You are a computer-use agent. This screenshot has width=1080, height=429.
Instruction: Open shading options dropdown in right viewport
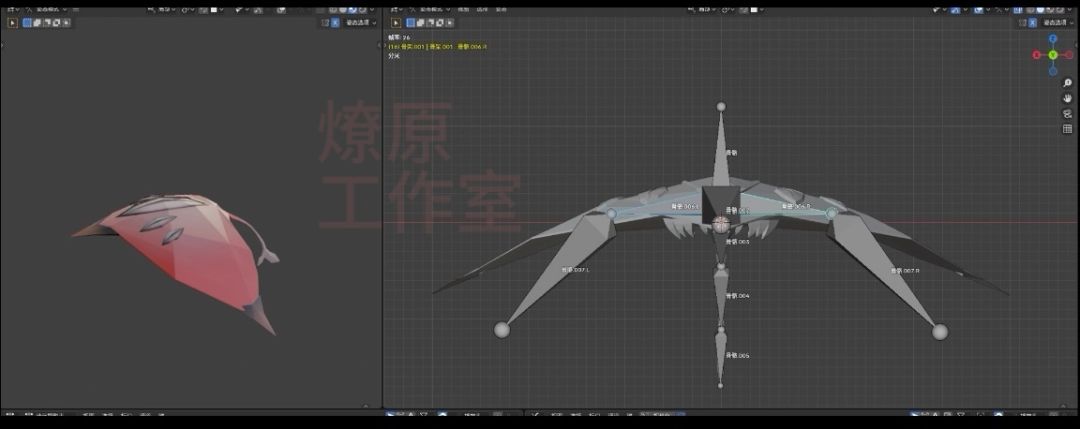[1070, 10]
